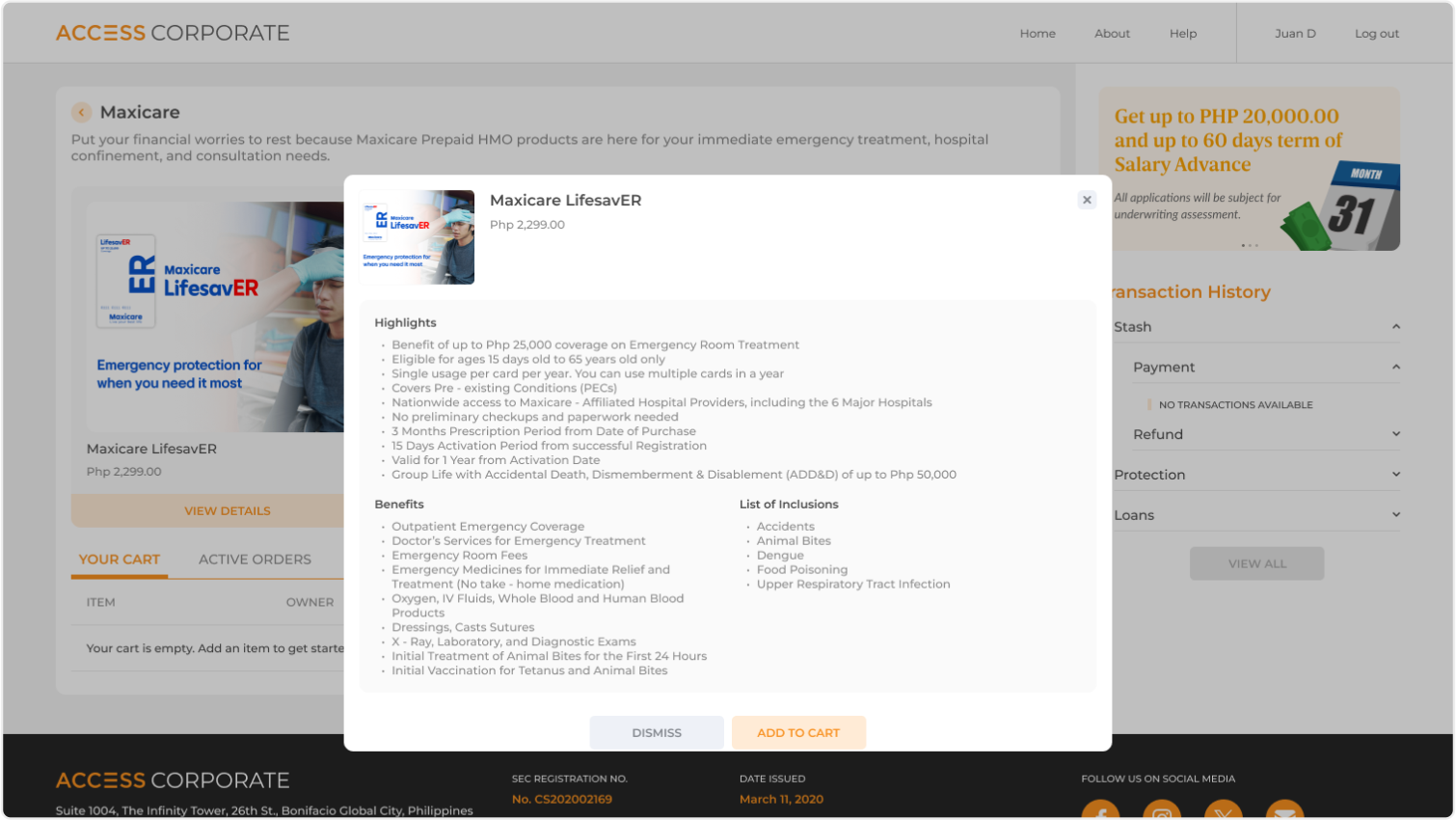
Task: Click 'Covers Pre - existing Conditions (PECs)' line
Action: point(504,388)
